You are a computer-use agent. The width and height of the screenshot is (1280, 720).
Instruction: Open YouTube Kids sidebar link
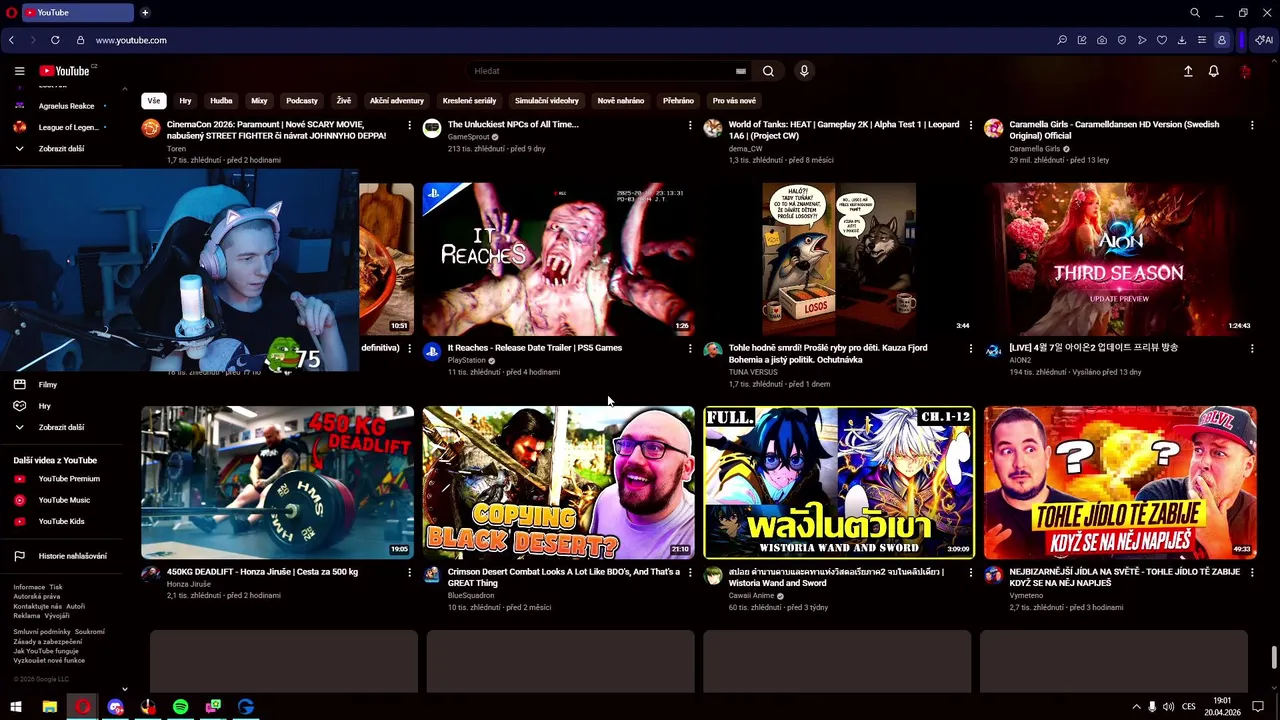tap(62, 521)
